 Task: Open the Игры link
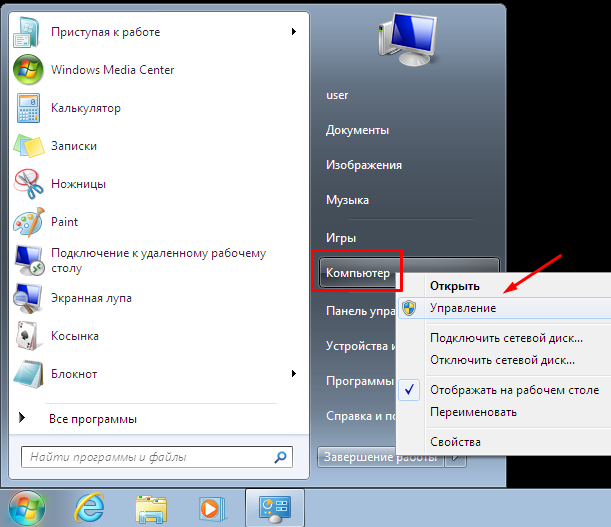click(x=341, y=238)
